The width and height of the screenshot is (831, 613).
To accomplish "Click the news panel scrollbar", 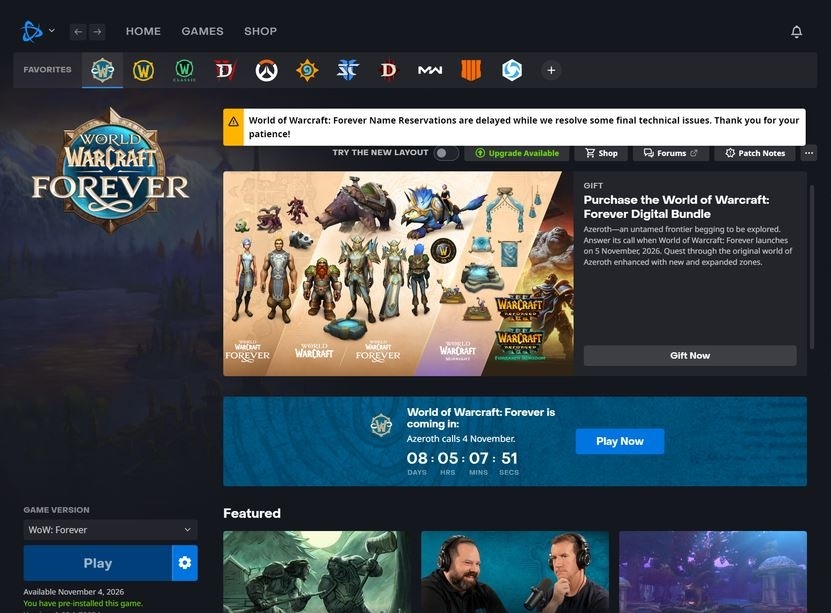I will point(811,266).
